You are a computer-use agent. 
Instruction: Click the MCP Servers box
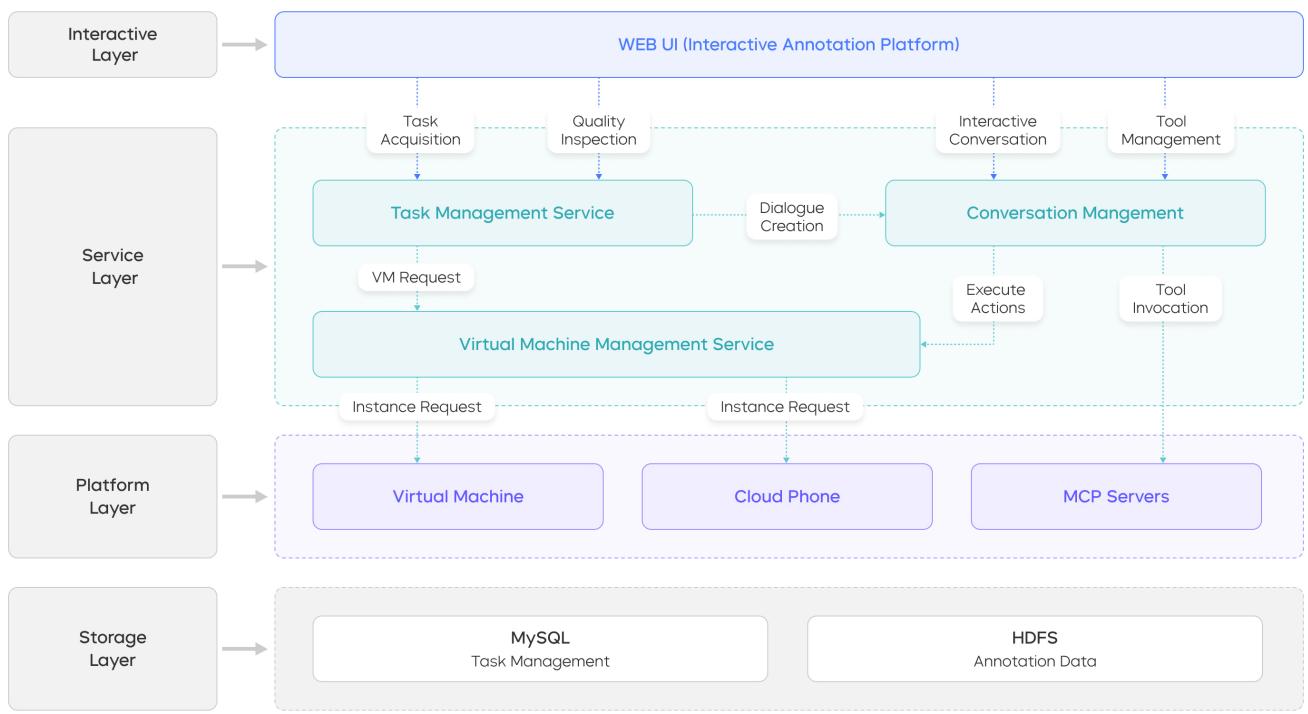pyautogui.click(x=1116, y=496)
